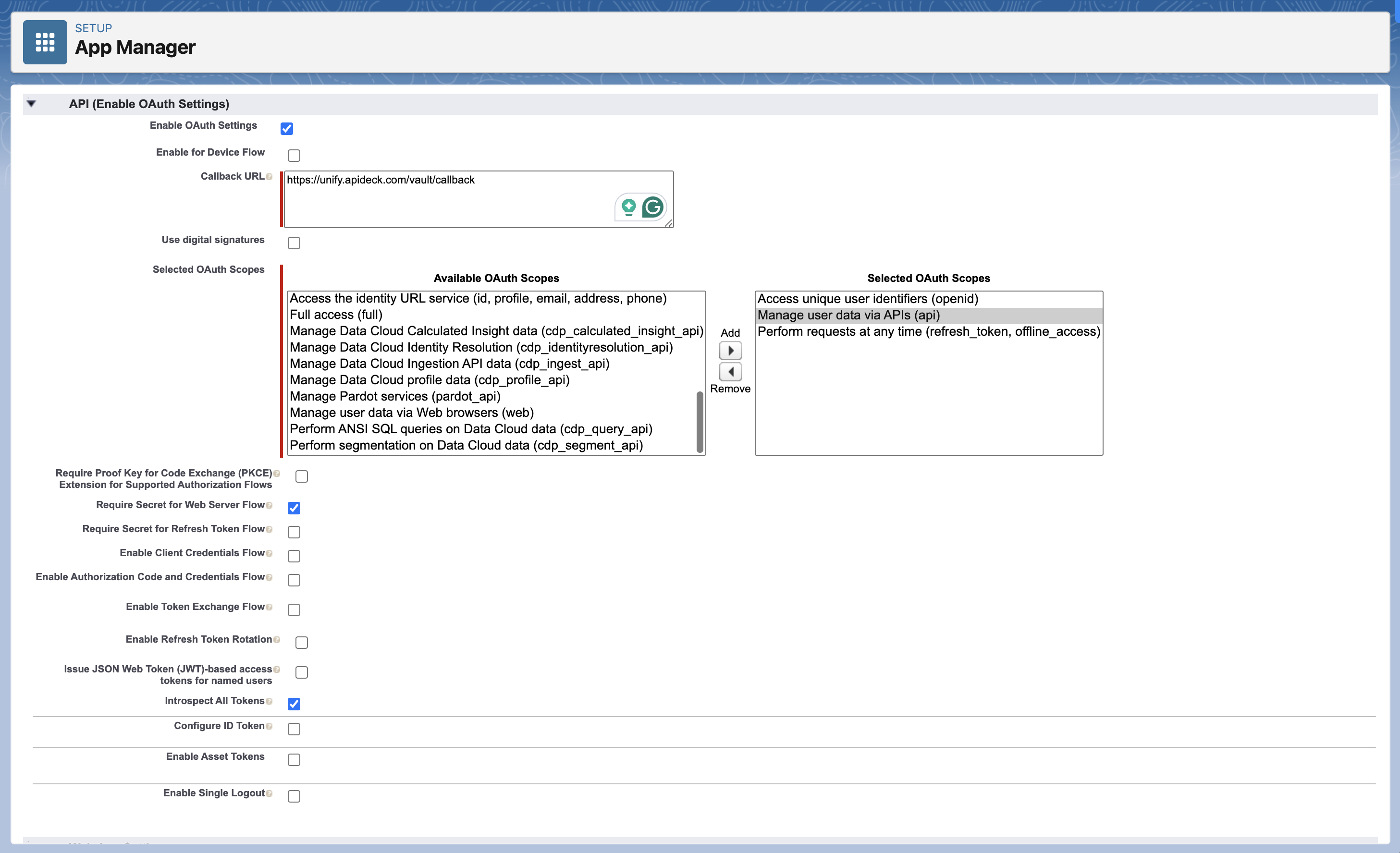Open help icon for Require Secret for Web Server Flow
This screenshot has width=1400, height=853.
[x=270, y=505]
